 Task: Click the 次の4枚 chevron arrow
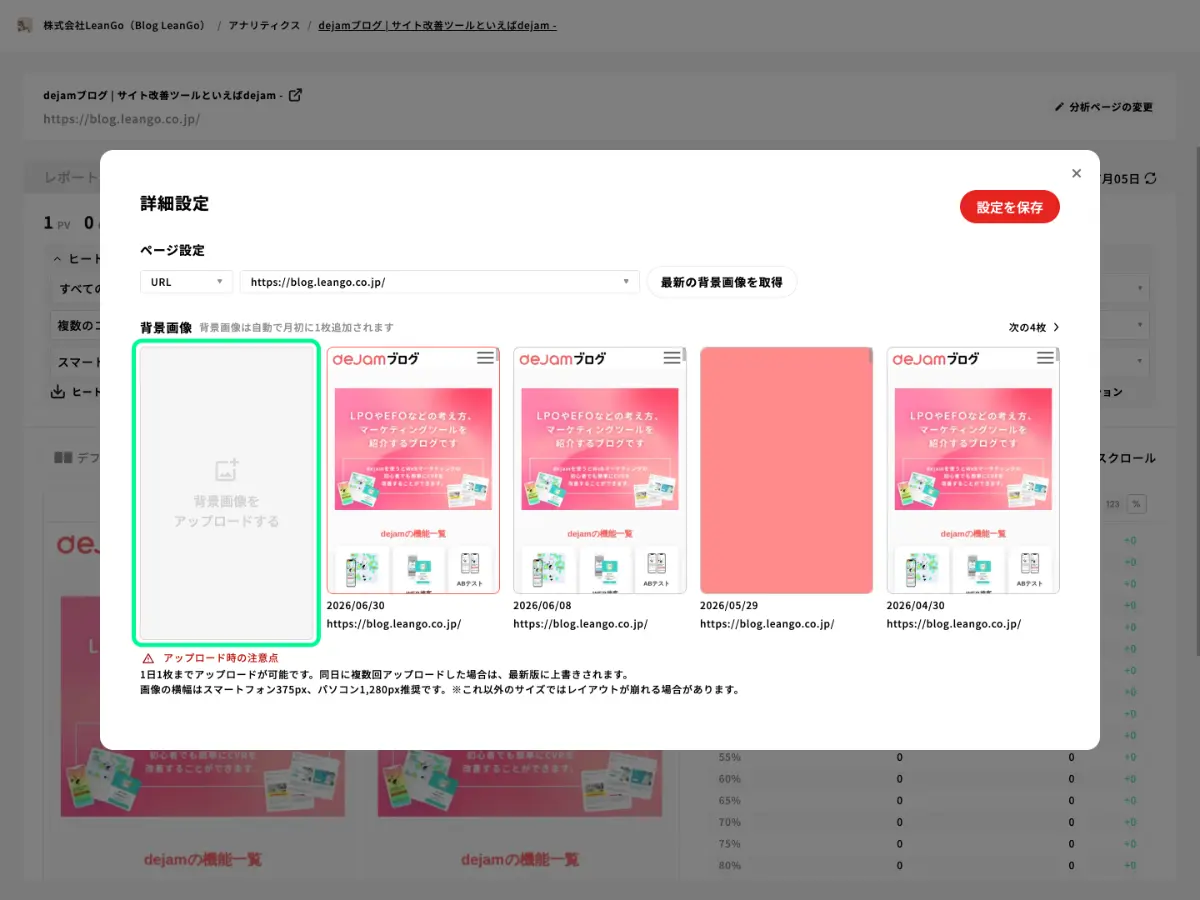tap(1056, 327)
